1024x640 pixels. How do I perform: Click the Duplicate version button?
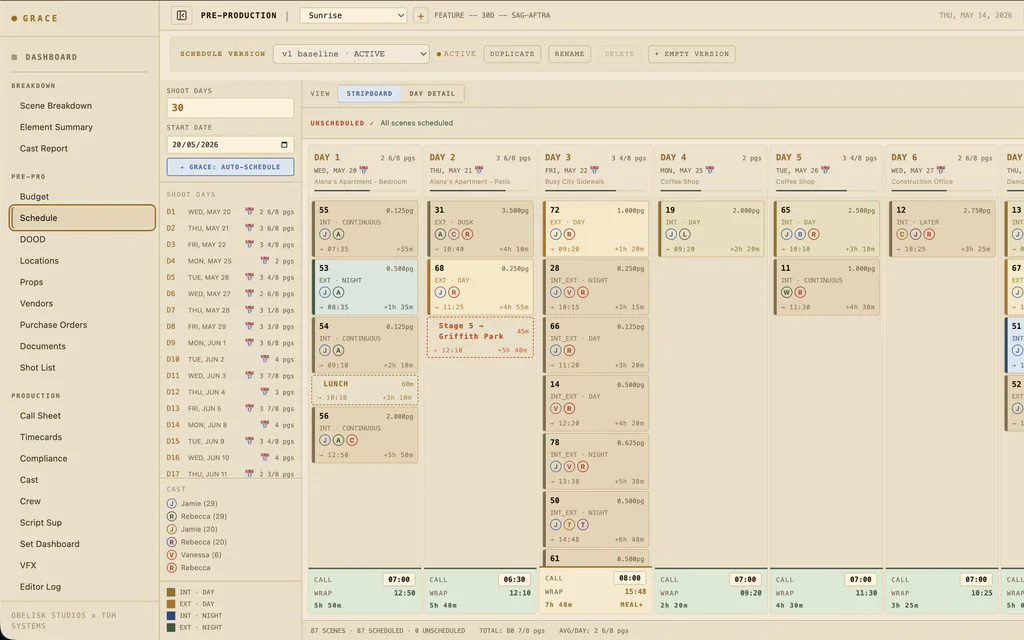tap(512, 54)
